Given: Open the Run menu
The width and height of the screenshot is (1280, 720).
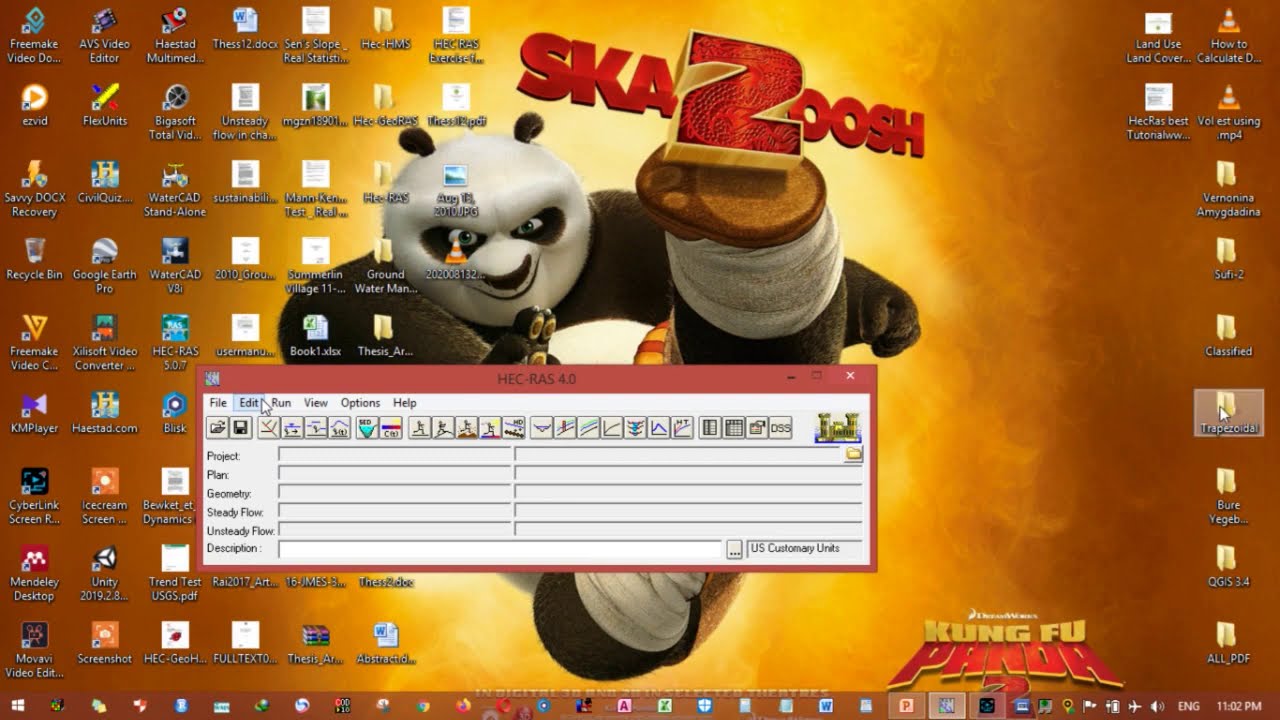Looking at the screenshot, I should [x=281, y=403].
